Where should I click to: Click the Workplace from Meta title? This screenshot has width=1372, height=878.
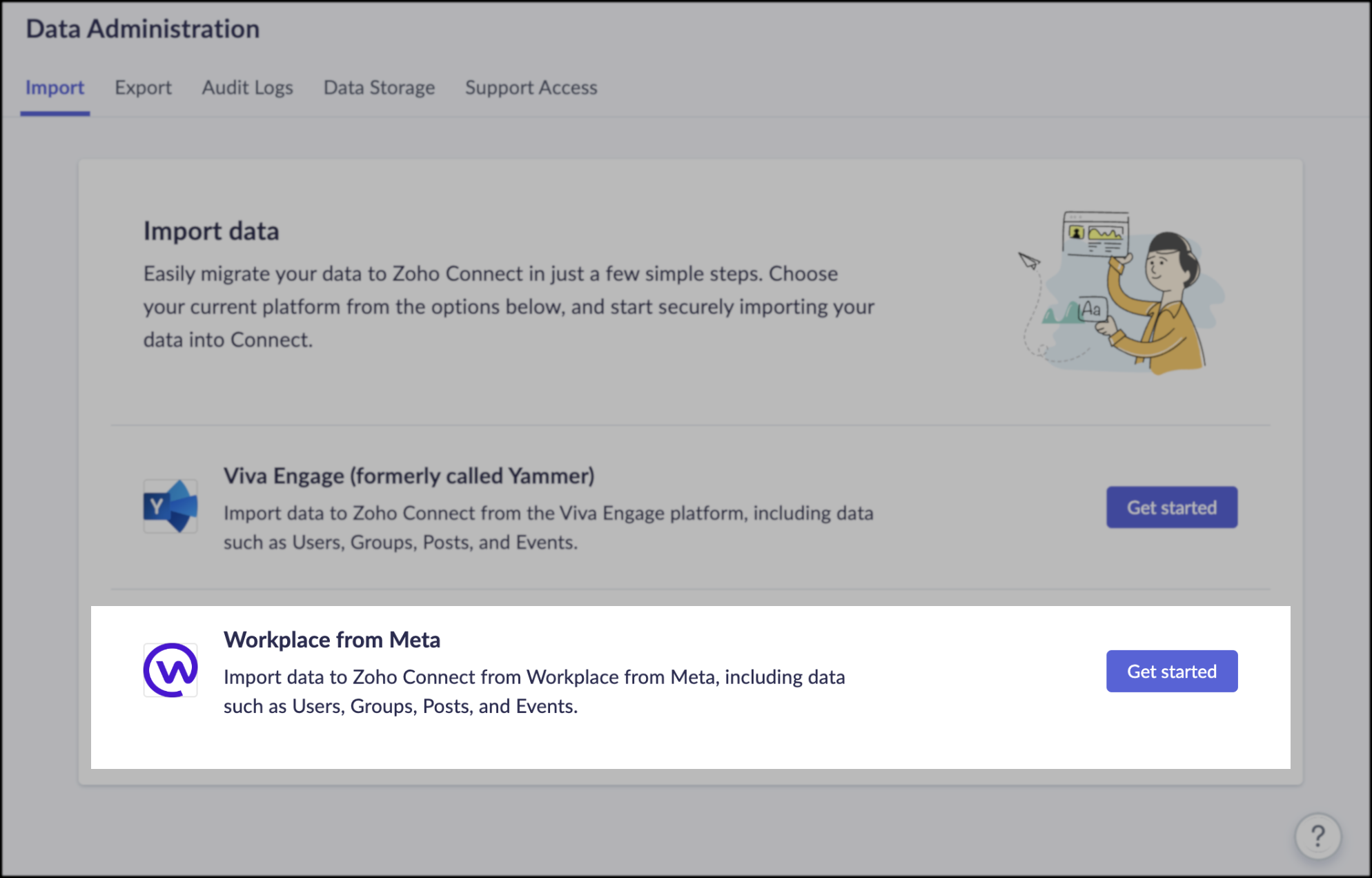(331, 640)
